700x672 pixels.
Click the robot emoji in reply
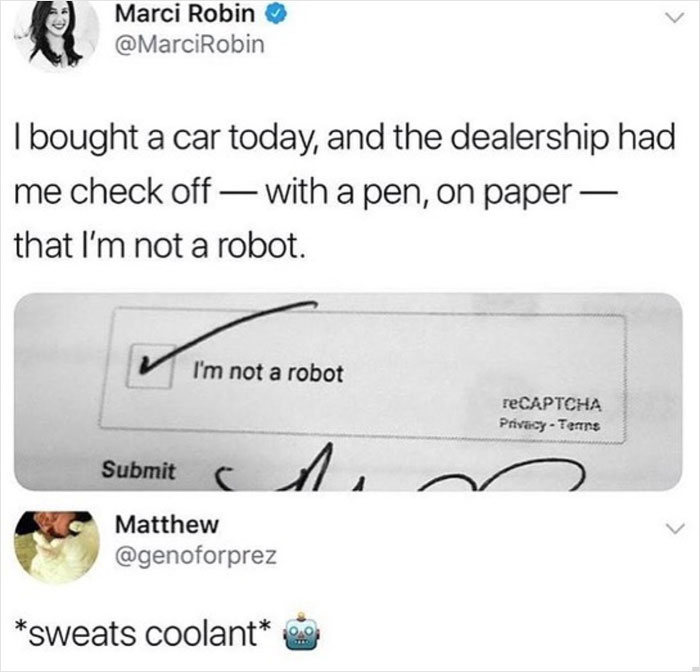[x=302, y=632]
